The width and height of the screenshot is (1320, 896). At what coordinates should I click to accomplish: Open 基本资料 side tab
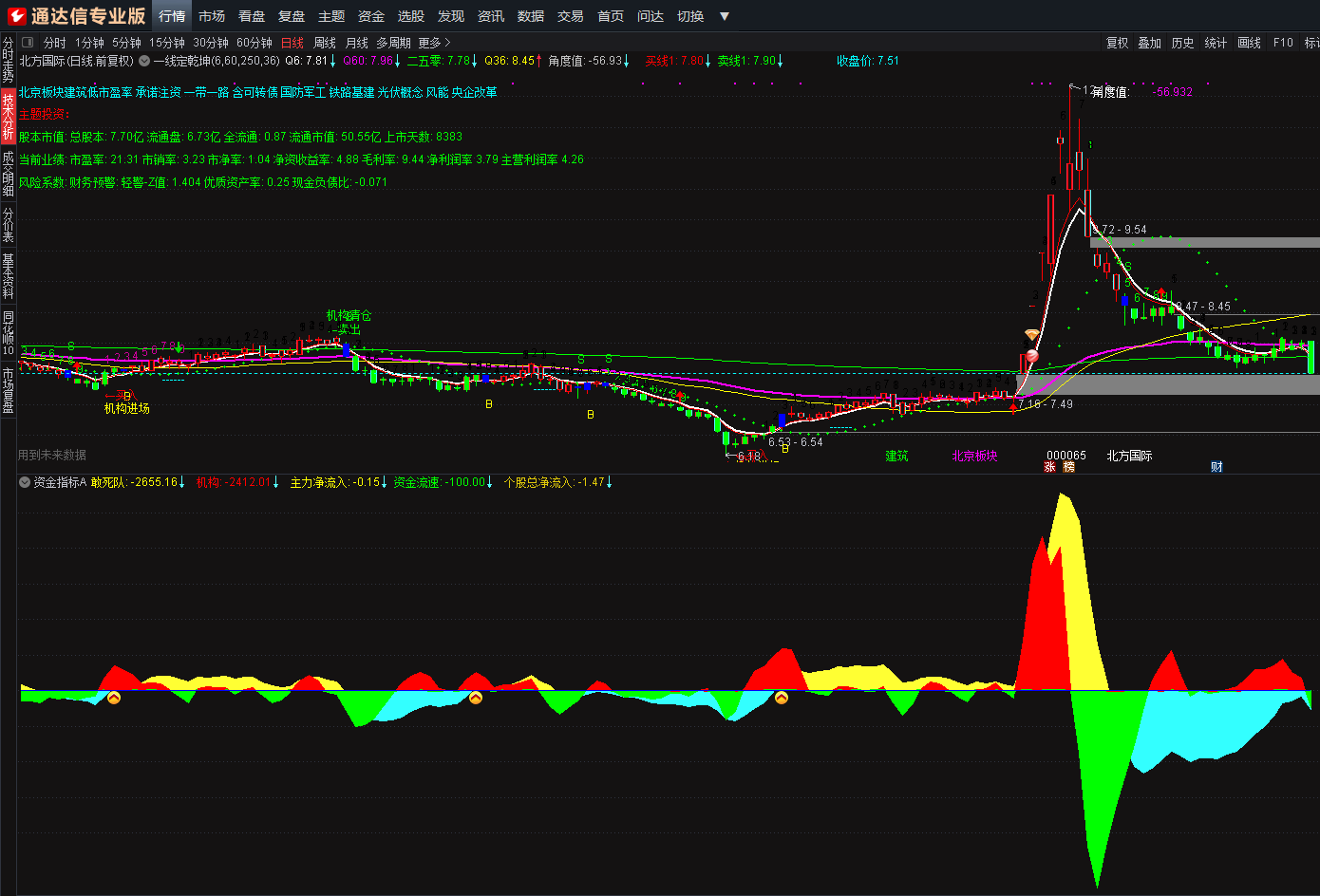click(x=8, y=275)
